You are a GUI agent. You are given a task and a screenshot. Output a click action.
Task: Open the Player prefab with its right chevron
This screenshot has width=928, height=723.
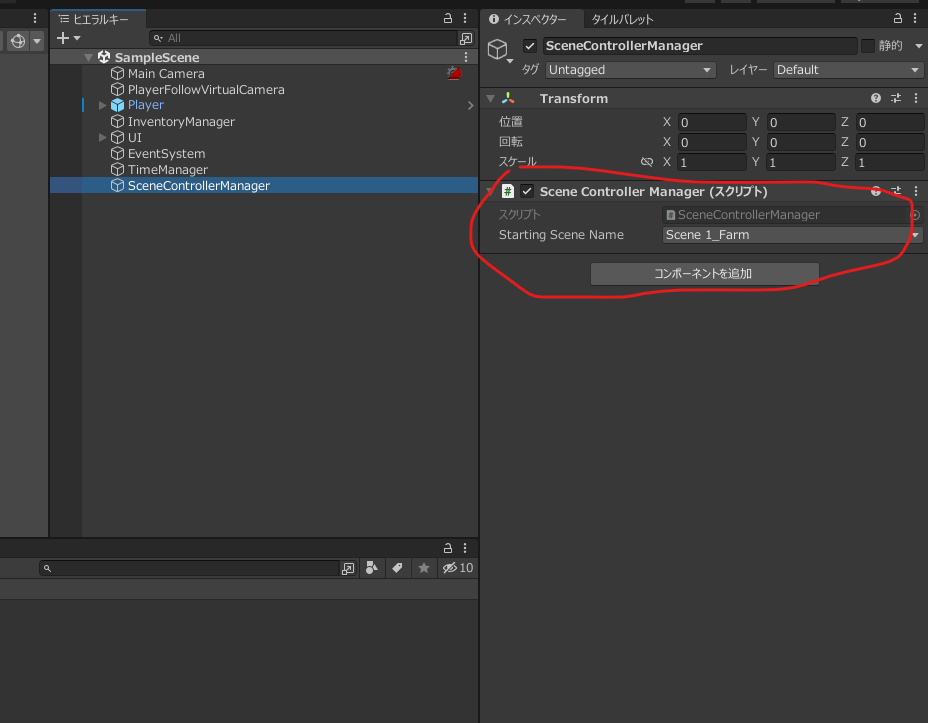click(471, 105)
